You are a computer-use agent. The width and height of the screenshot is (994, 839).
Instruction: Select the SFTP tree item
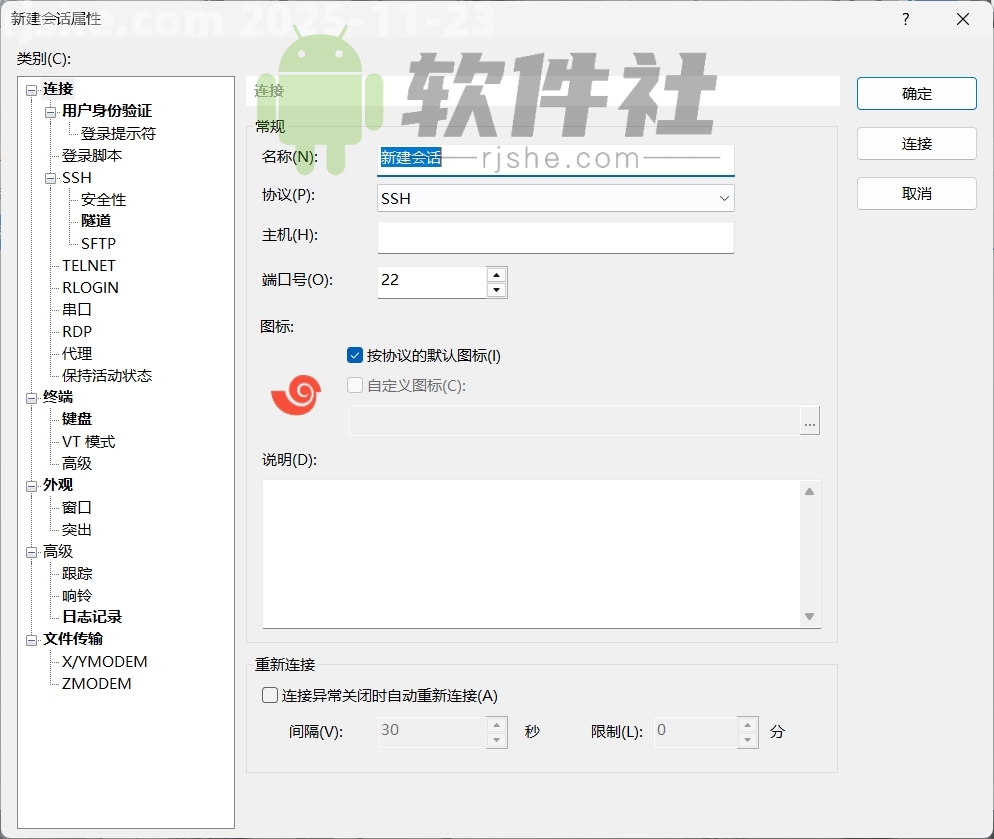point(98,243)
